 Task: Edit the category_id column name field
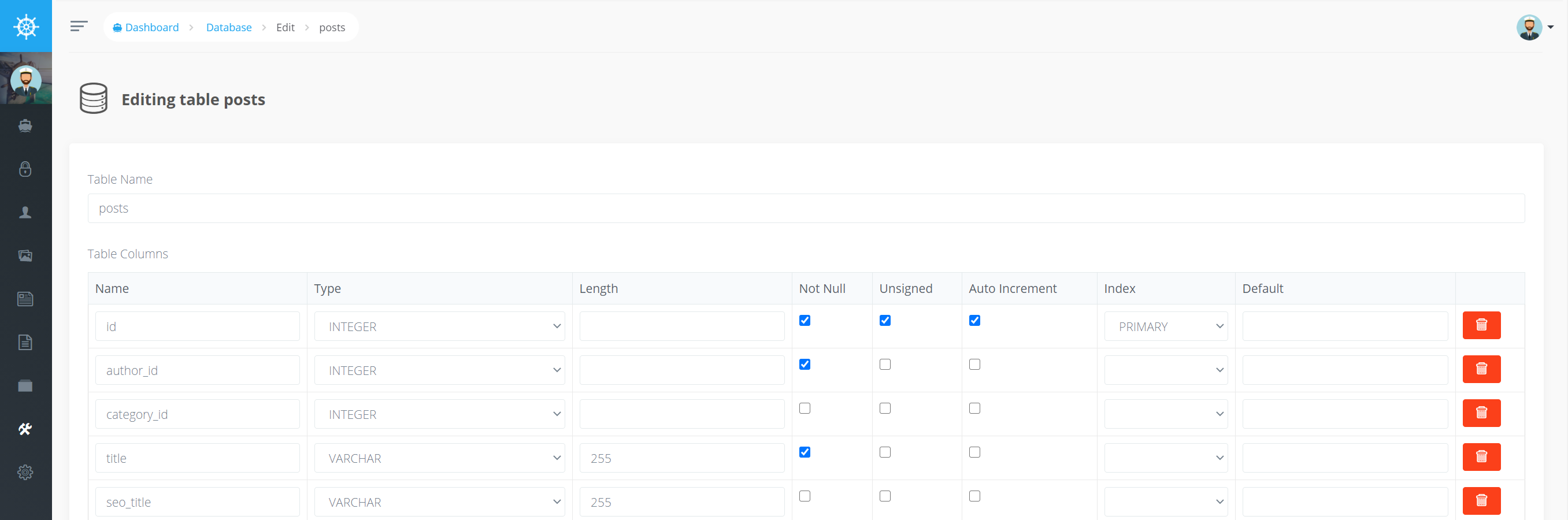click(x=197, y=414)
